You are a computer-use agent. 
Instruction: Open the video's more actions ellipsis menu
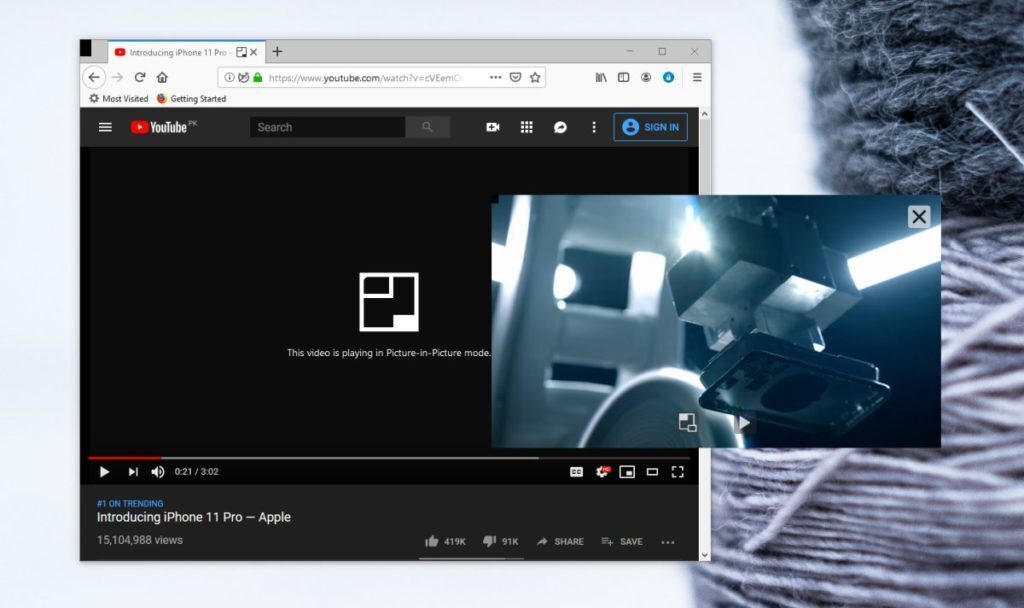coord(668,541)
